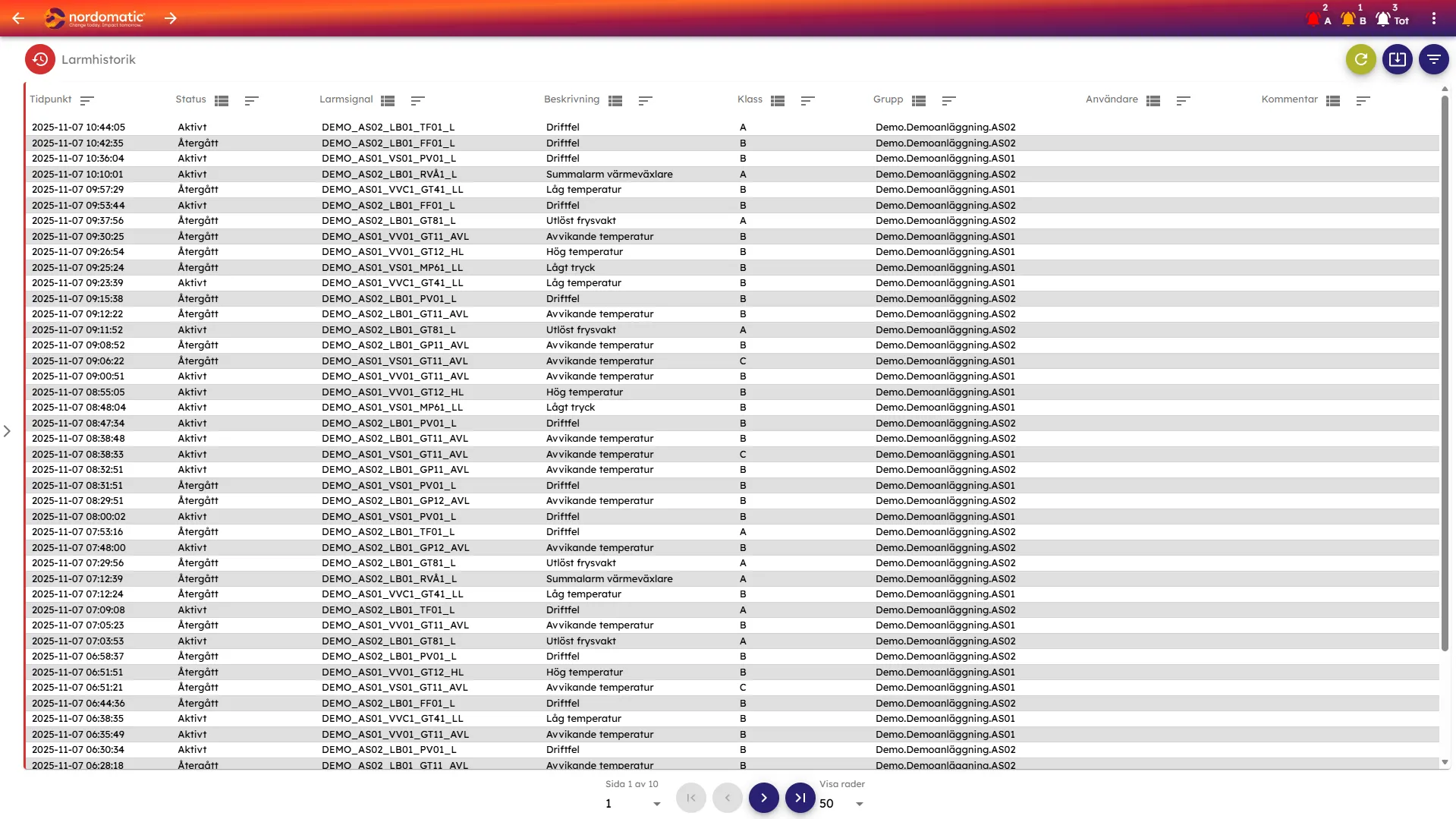This screenshot has height=819, width=1456.
Task: Click the back arrow in header
Action: coord(18,18)
